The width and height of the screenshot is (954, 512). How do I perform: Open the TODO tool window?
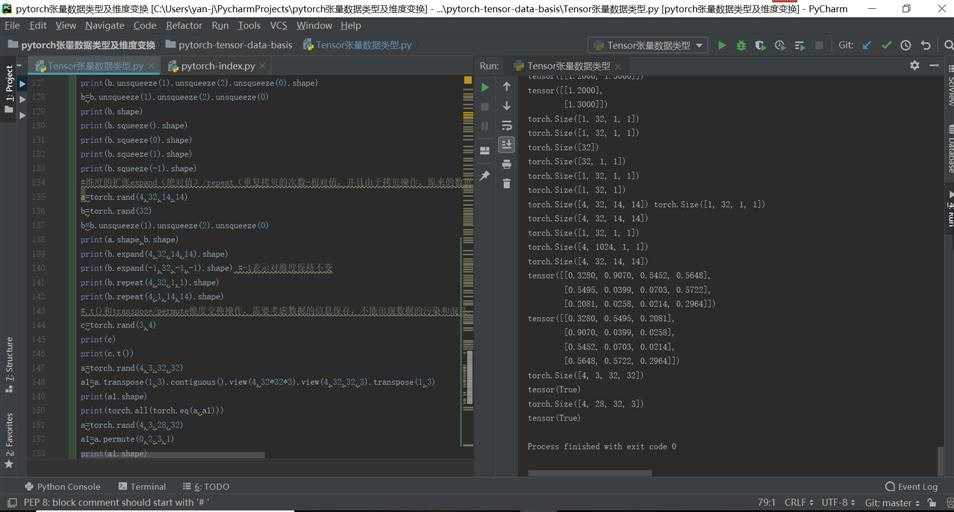pos(206,486)
